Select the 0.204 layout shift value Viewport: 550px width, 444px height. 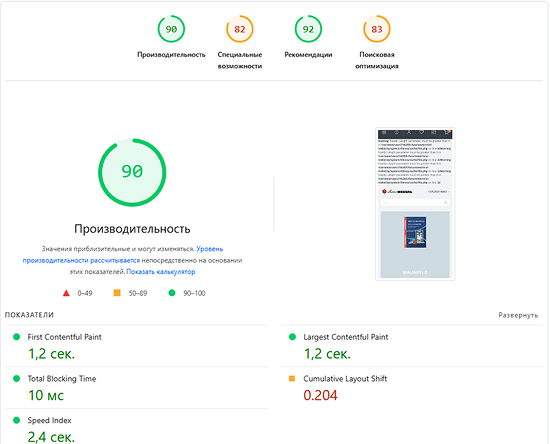click(x=320, y=395)
